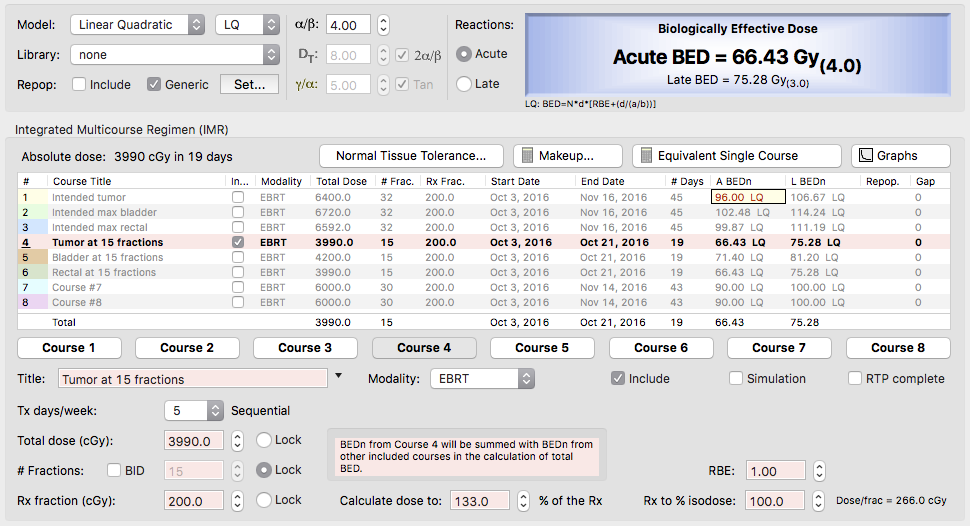This screenshot has height=526, width=970.
Task: Open the Linear Quadratic model dropdown
Action: tap(139, 25)
